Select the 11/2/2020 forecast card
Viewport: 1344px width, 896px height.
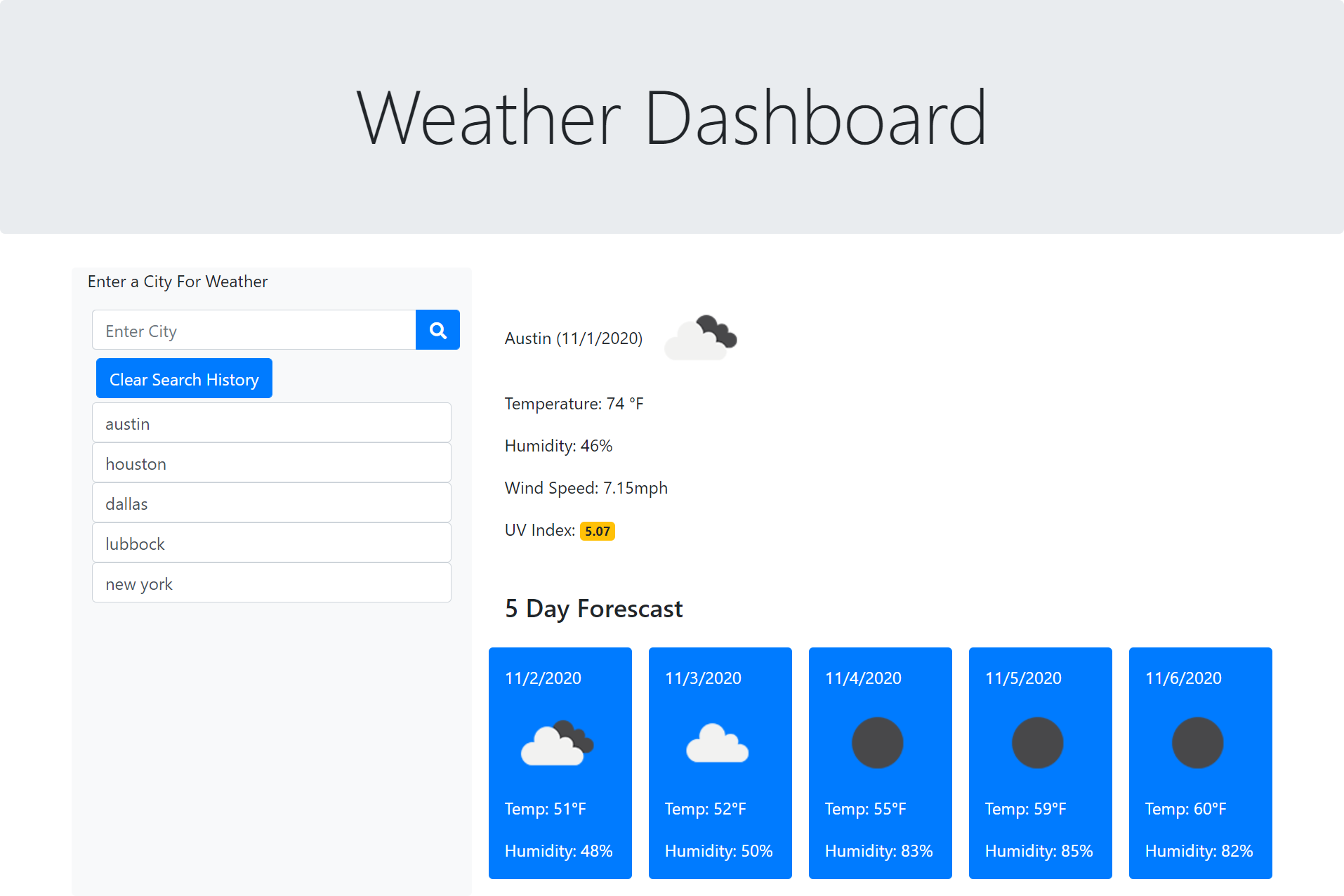point(560,763)
